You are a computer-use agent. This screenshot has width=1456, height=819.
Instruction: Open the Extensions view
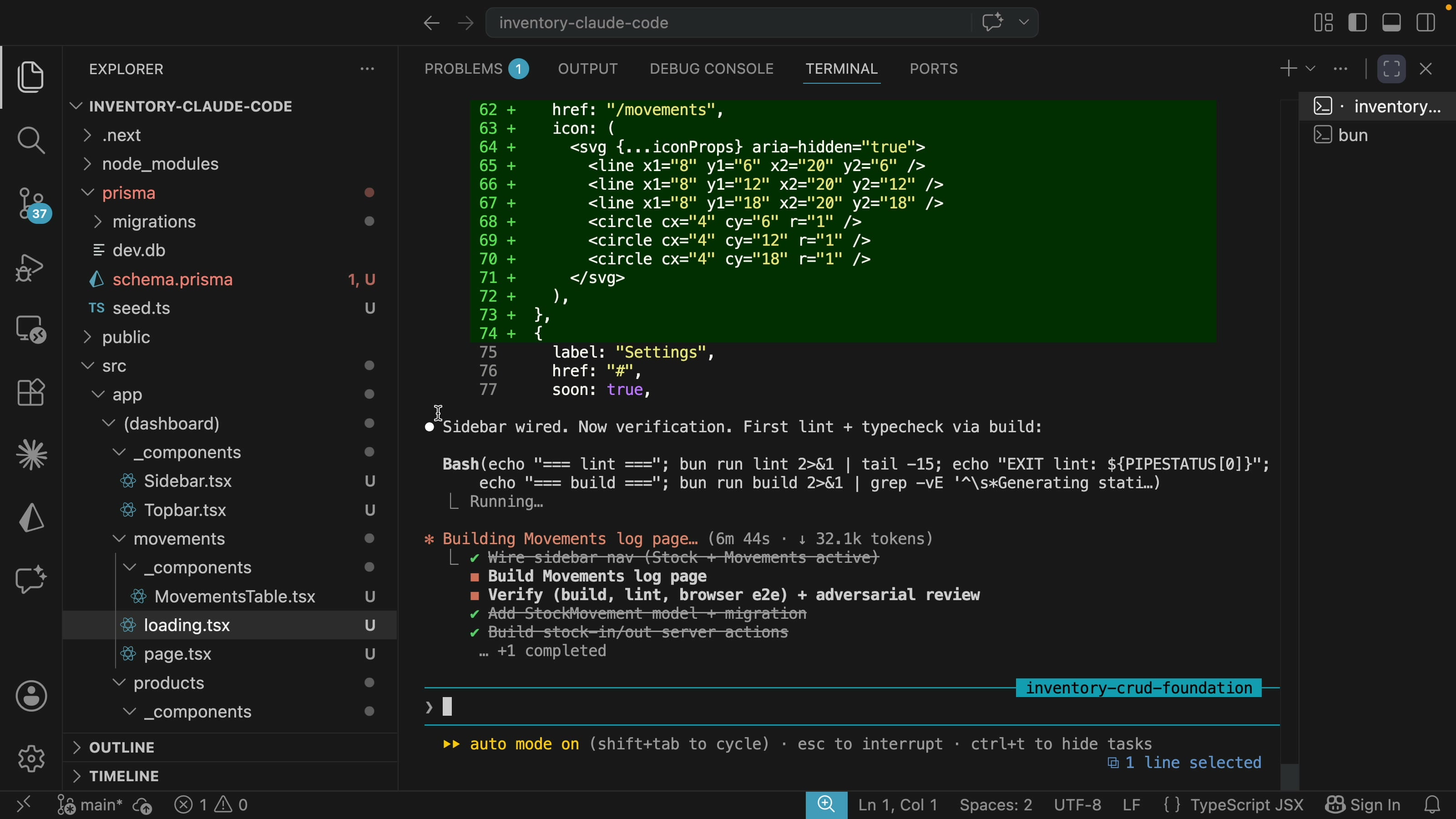click(30, 392)
